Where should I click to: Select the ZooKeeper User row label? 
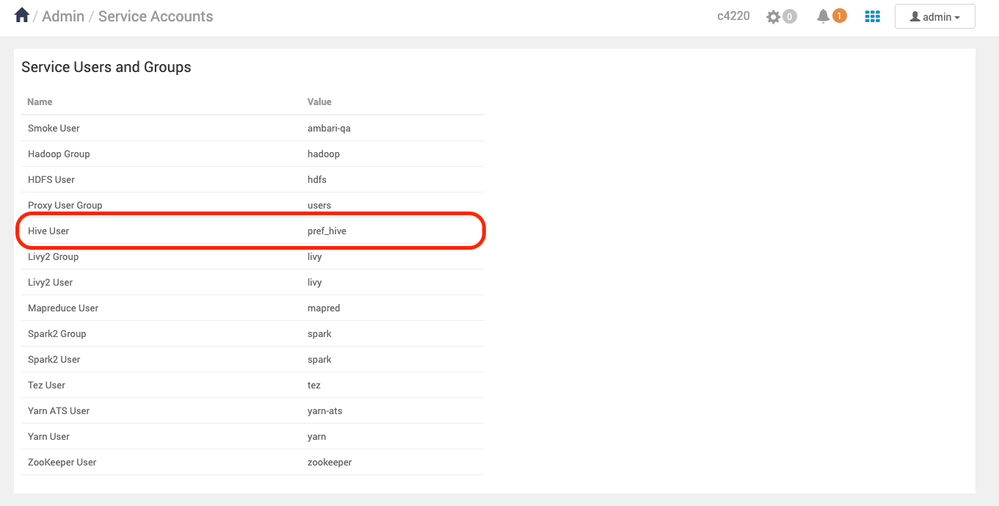[x=62, y=462]
